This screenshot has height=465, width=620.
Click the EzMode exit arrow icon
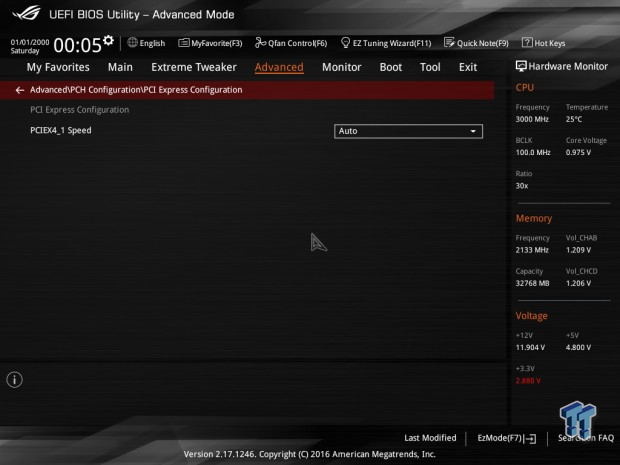(531, 439)
